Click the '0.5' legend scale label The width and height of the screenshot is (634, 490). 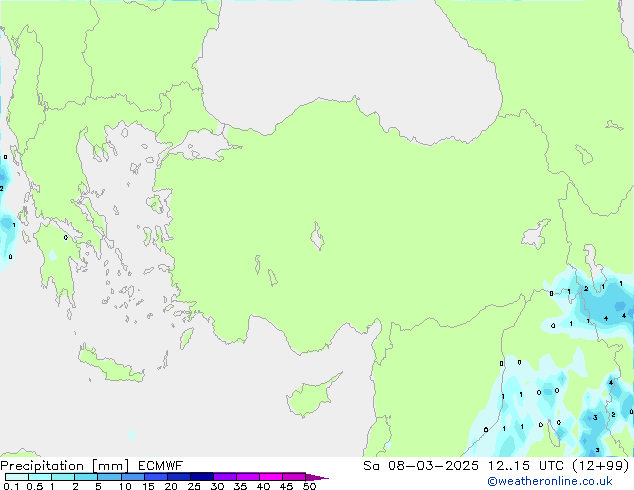tap(35, 486)
